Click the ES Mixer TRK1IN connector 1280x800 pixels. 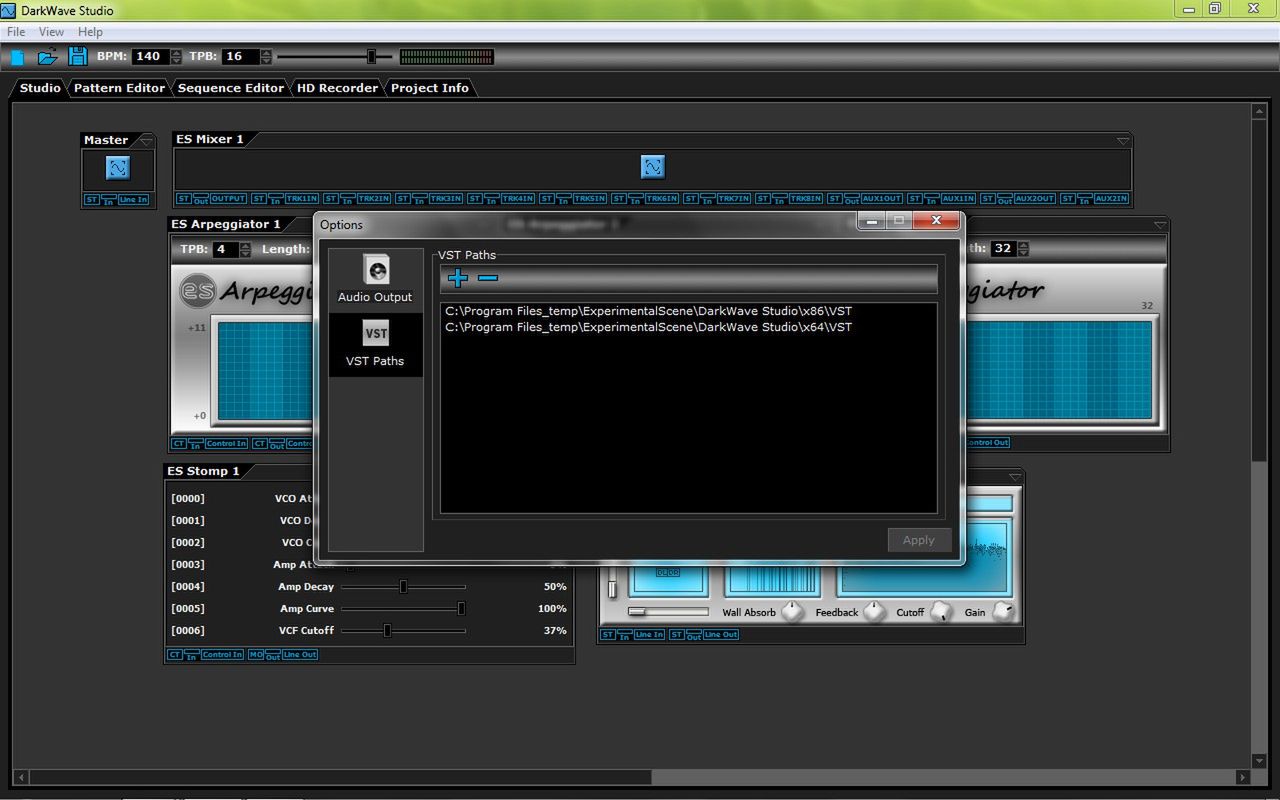pos(303,199)
